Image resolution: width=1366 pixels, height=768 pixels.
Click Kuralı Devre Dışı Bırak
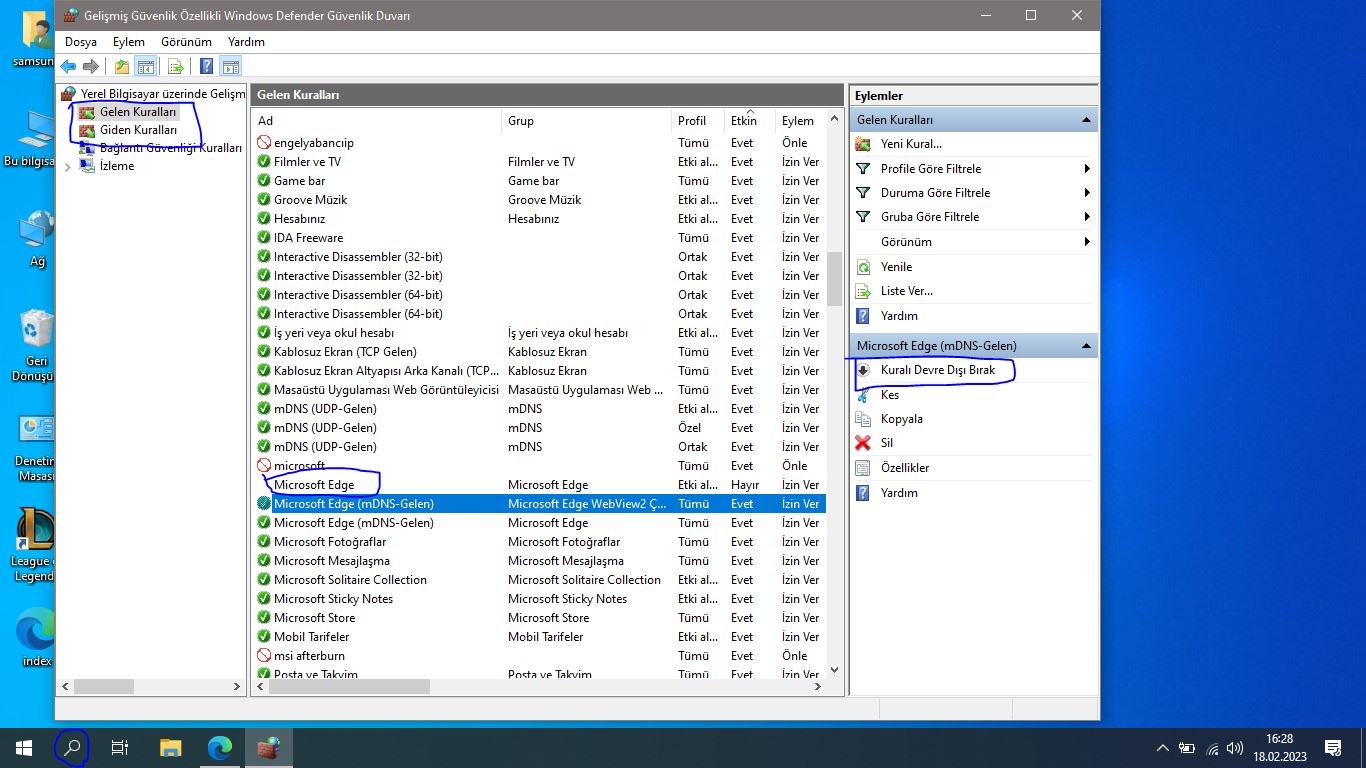[937, 370]
